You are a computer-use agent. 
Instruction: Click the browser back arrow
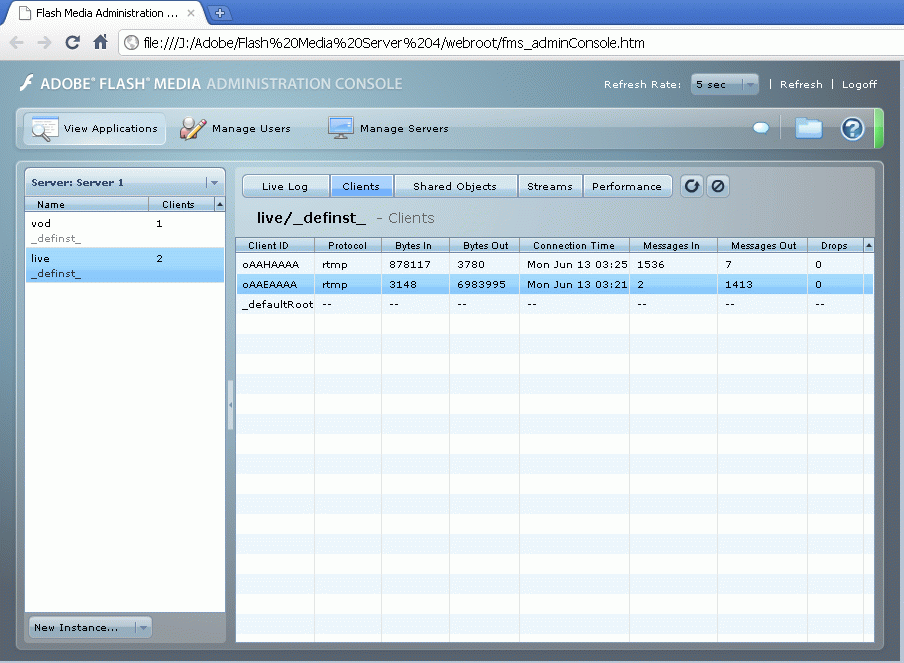click(x=17, y=43)
